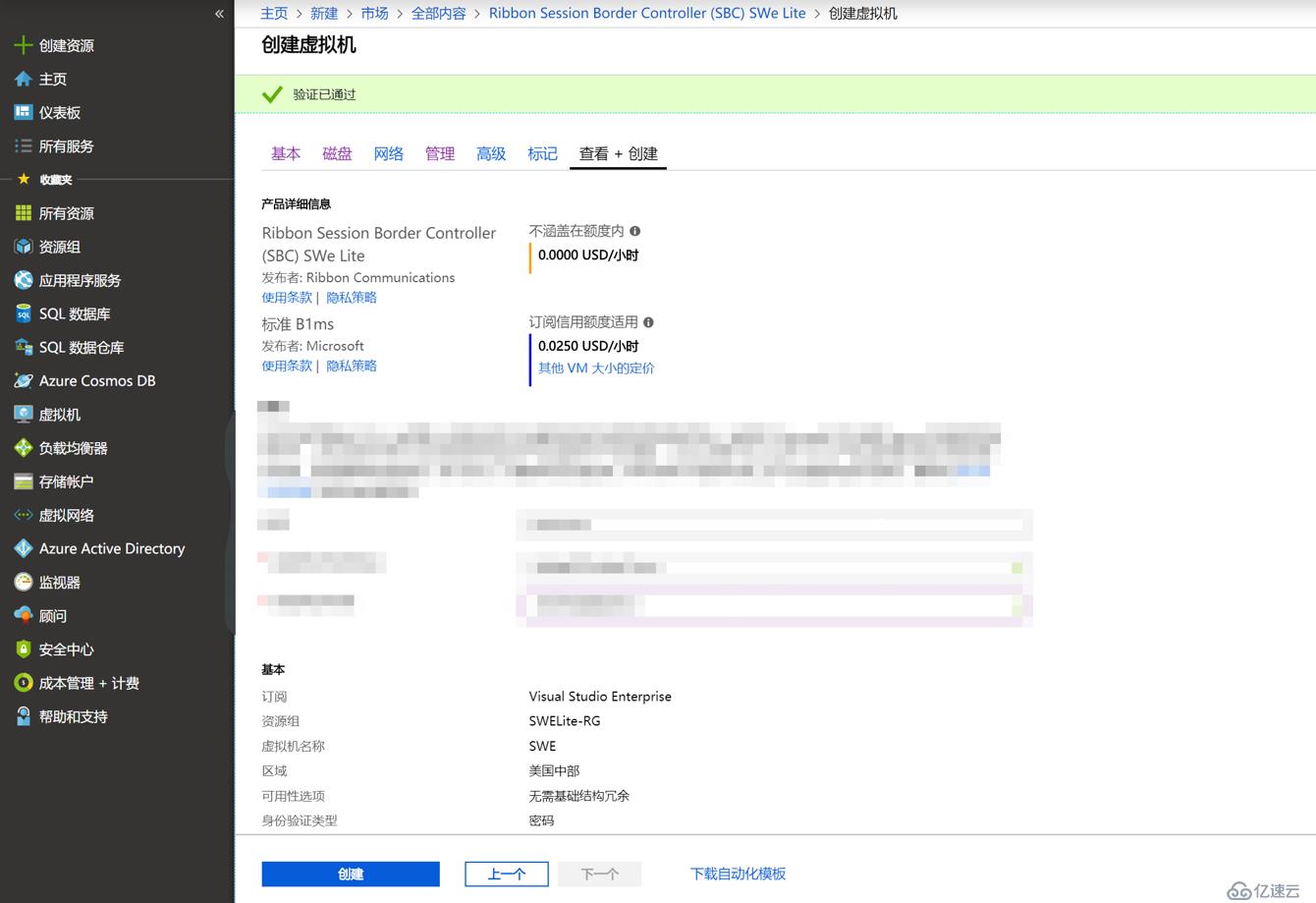Screen dimensions: 1316x903
Task: Go to Ribbon SBC SWe Lite breadcrumb
Action: (647, 13)
